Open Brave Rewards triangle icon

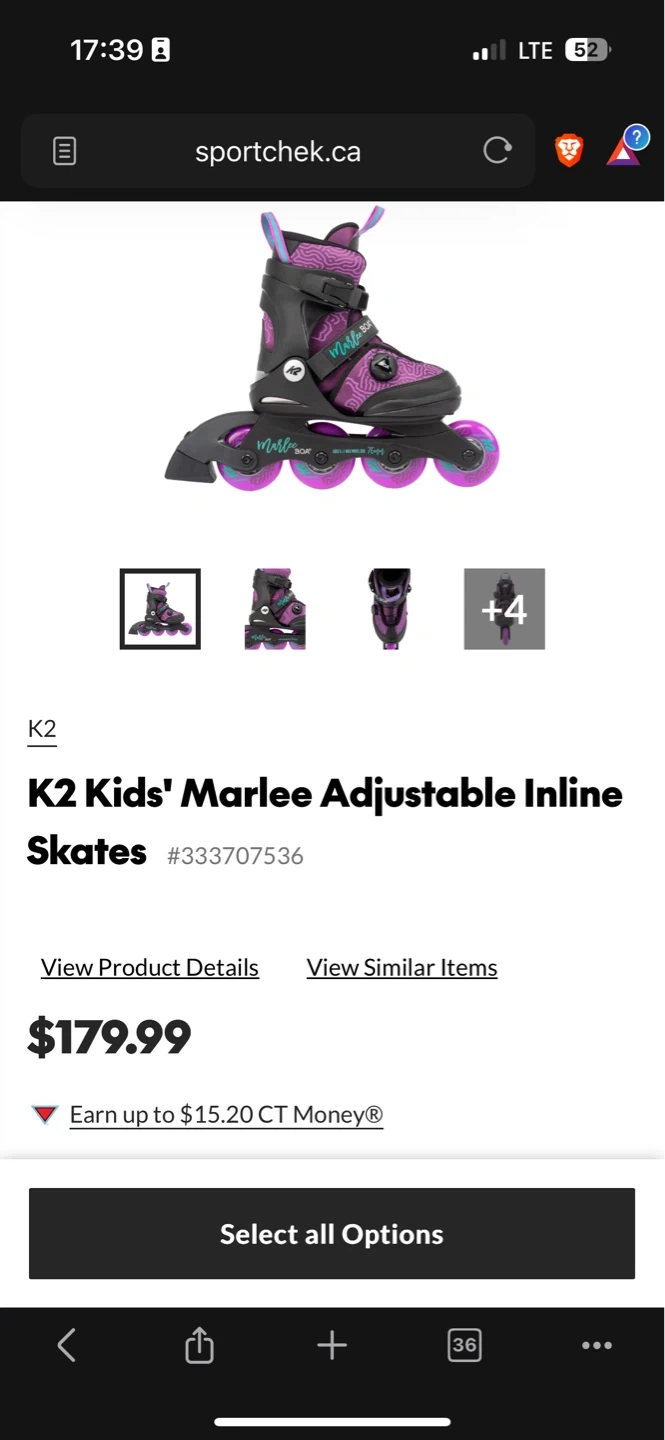coord(625,151)
